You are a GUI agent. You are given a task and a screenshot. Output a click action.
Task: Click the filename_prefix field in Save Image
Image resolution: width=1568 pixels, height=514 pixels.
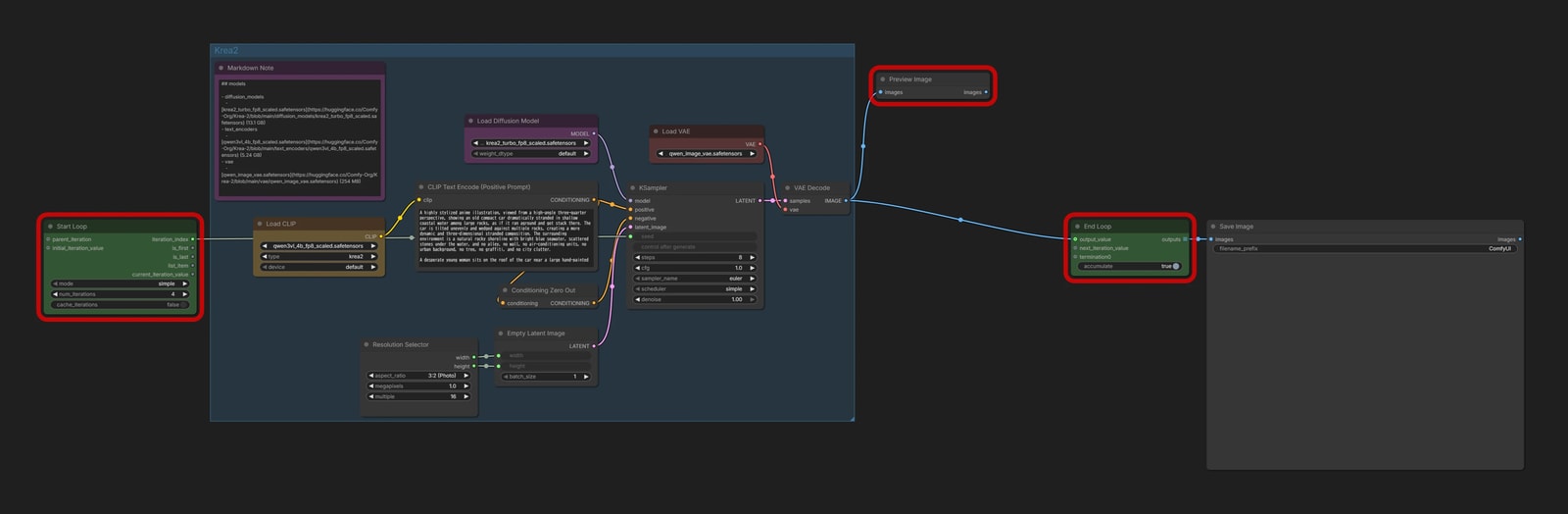coord(1364,248)
